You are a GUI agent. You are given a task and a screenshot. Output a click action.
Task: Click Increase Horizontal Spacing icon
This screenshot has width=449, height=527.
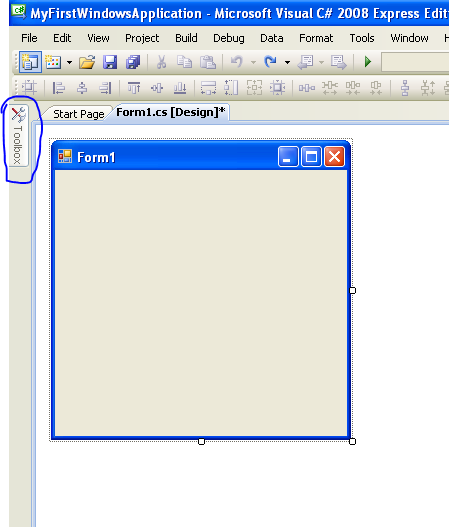click(330, 88)
